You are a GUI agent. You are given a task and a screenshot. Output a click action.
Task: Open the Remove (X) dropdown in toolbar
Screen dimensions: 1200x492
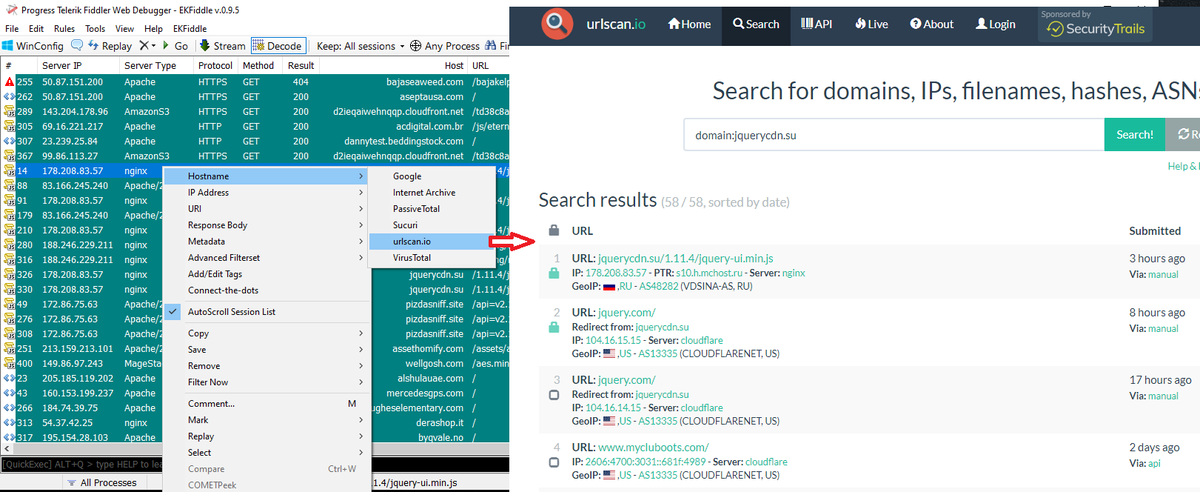coord(147,46)
